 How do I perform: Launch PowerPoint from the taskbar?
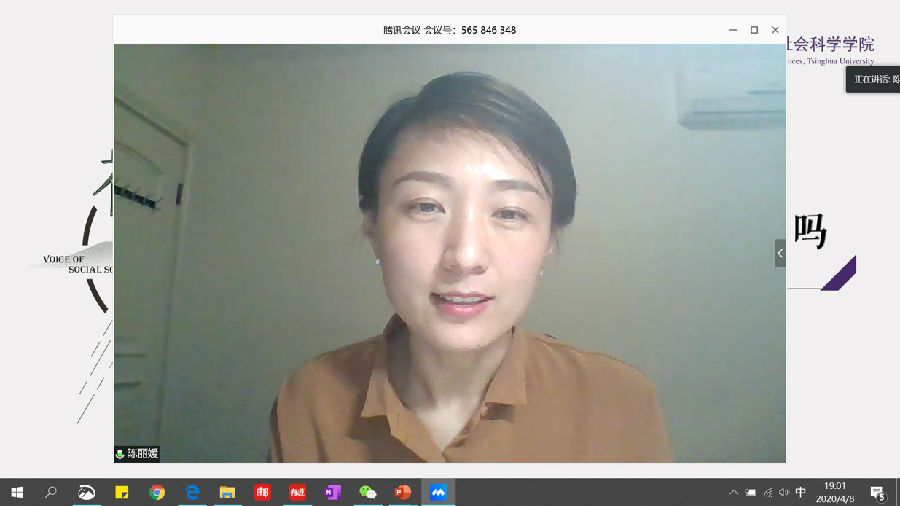click(x=403, y=492)
